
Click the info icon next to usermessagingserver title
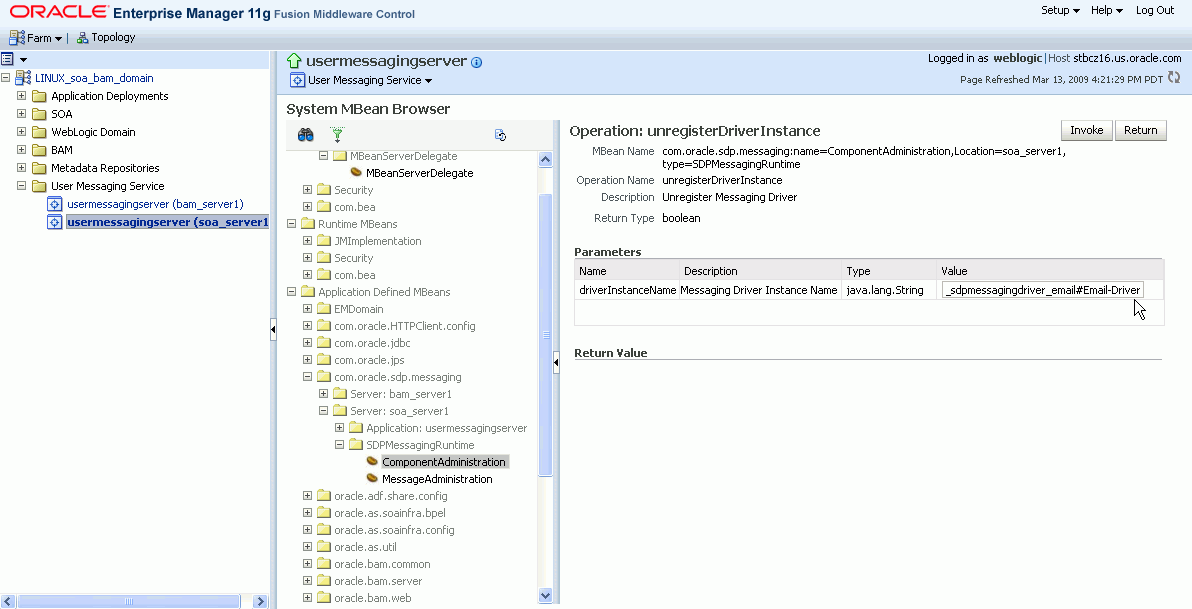pyautogui.click(x=477, y=62)
